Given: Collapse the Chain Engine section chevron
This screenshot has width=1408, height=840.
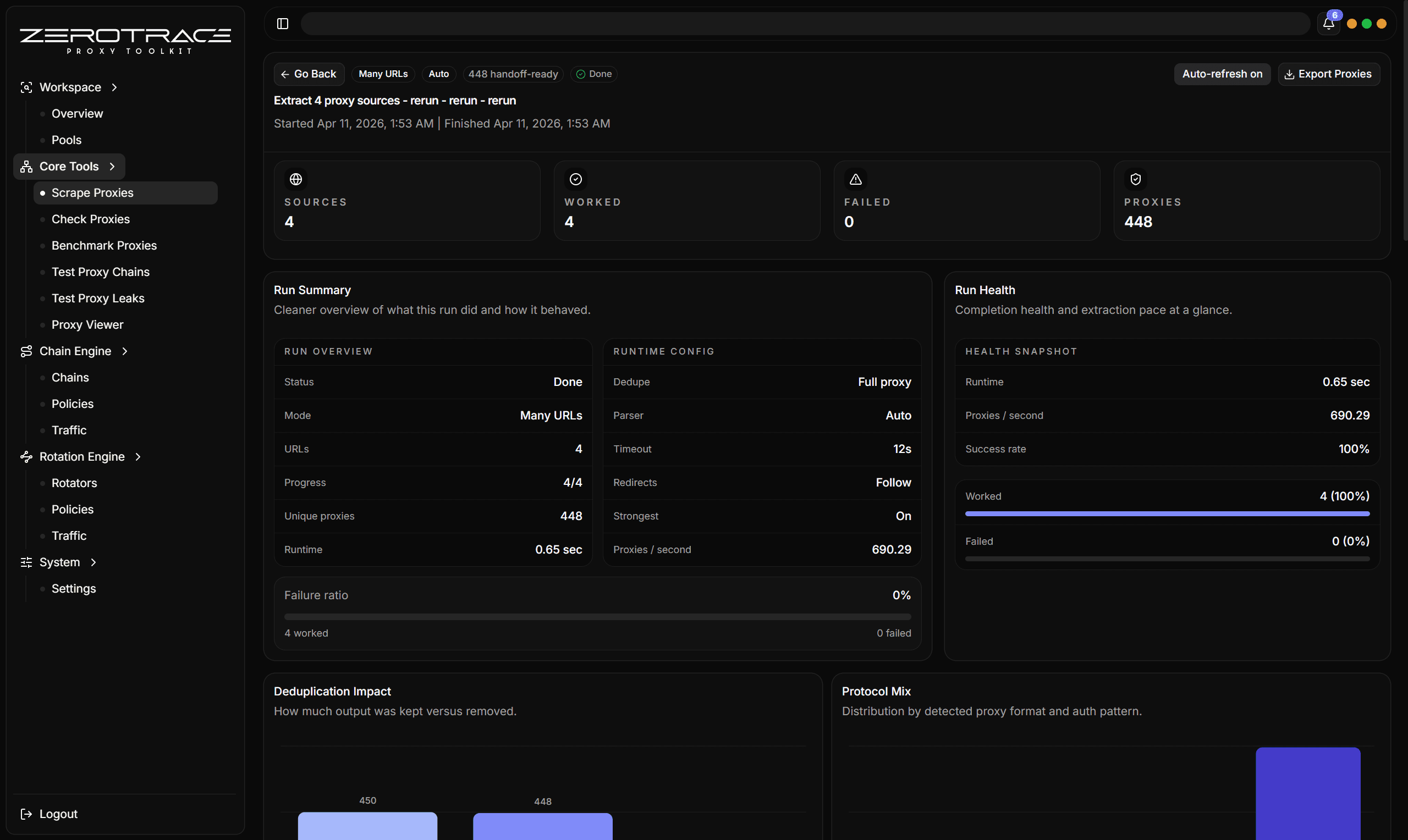Looking at the screenshot, I should pos(124,351).
